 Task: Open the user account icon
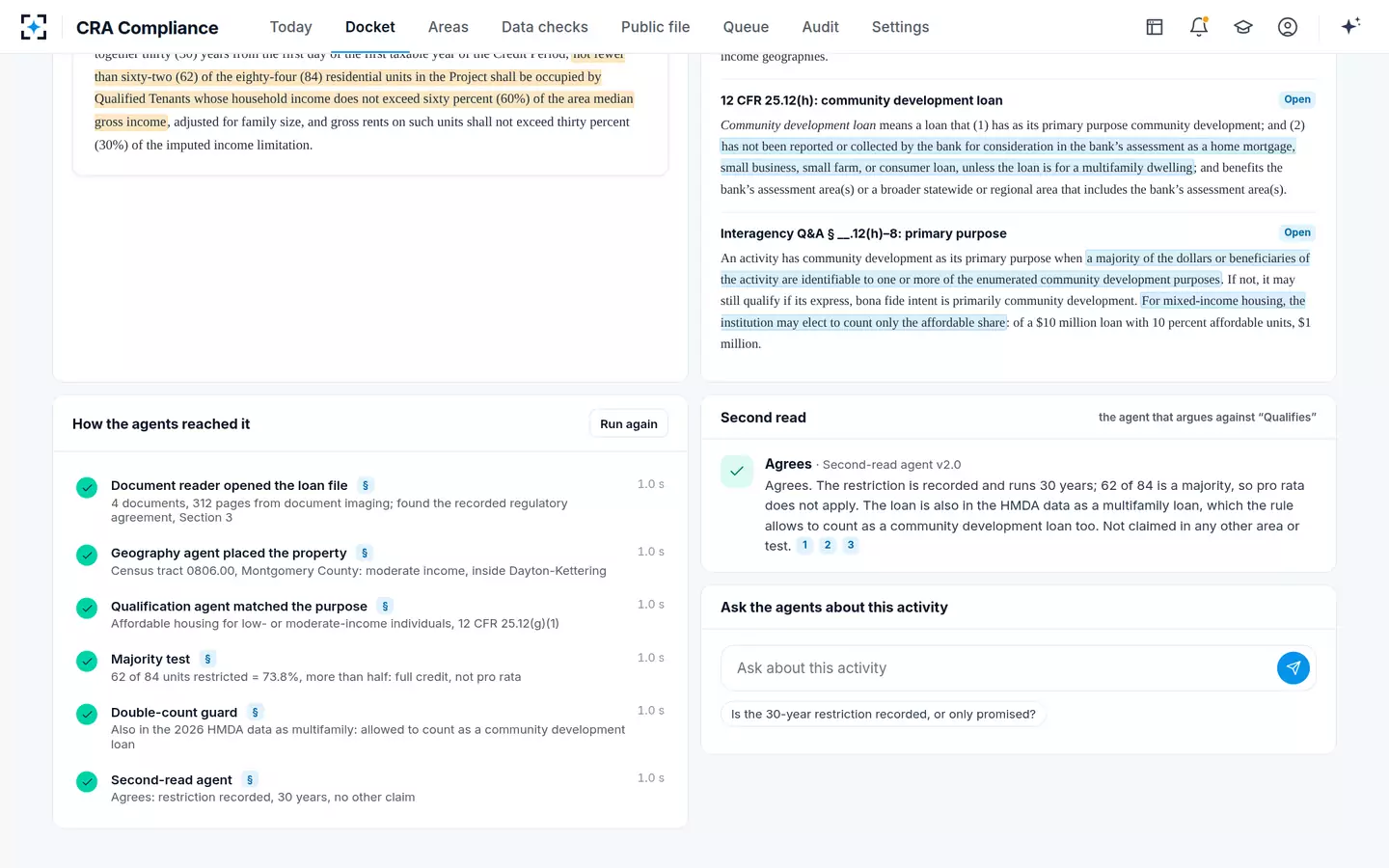[1288, 27]
